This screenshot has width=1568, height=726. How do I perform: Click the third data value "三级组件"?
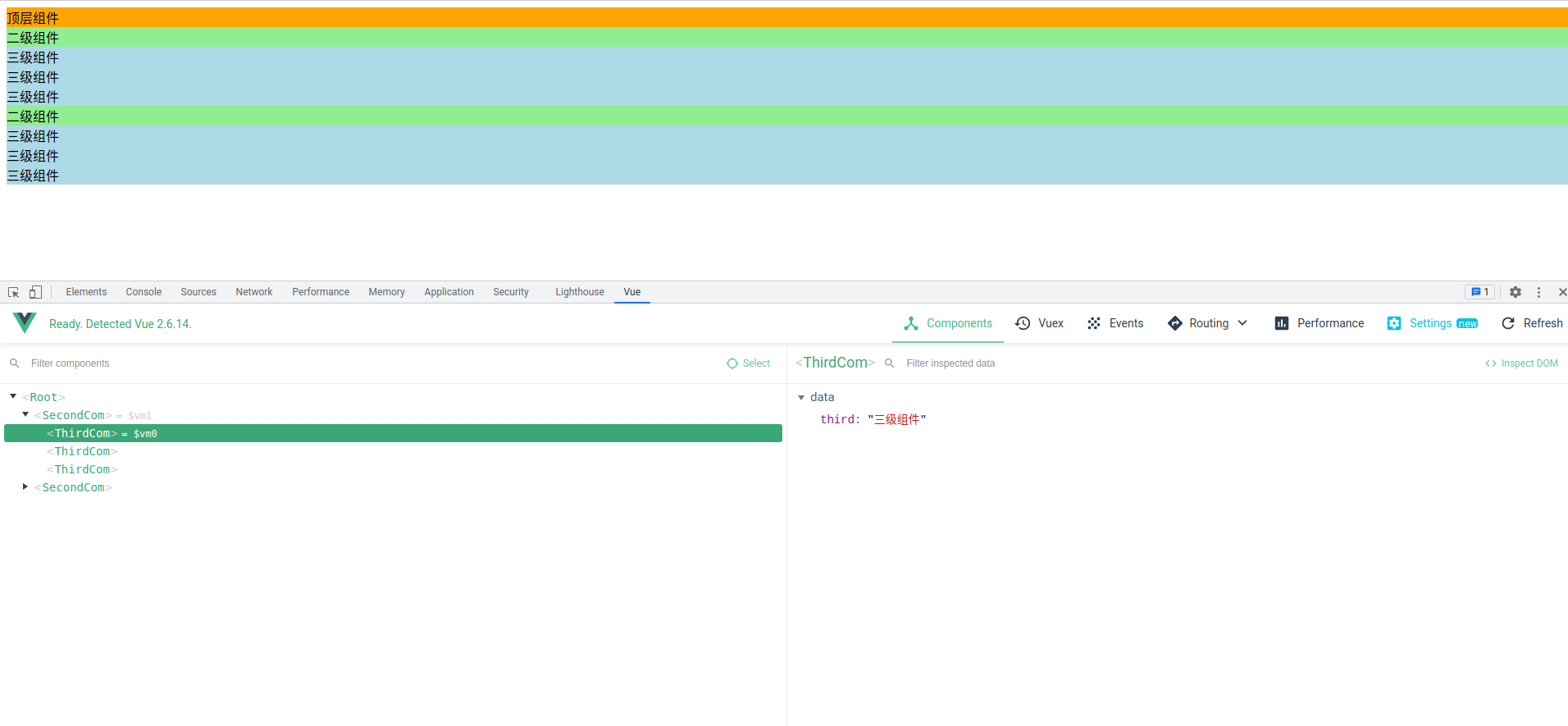pos(896,419)
